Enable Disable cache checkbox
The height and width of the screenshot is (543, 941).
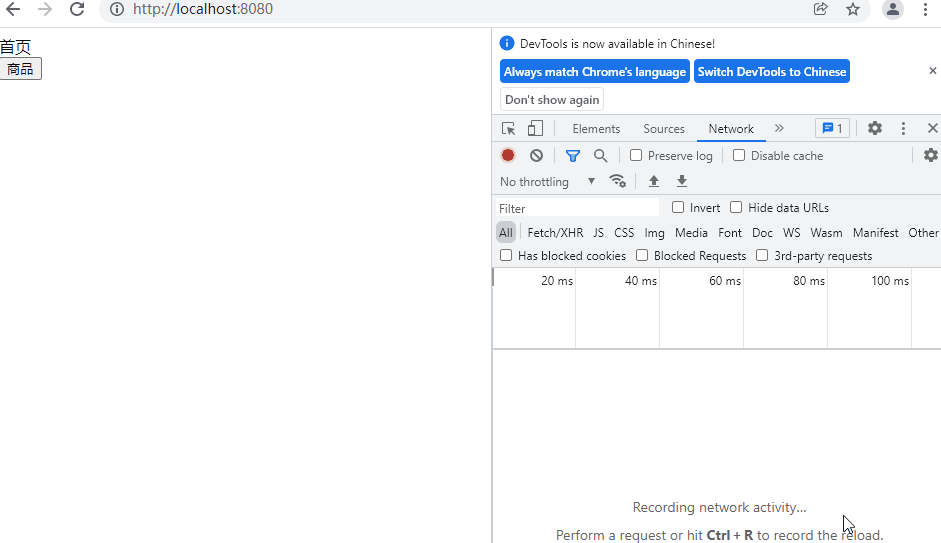tap(739, 155)
